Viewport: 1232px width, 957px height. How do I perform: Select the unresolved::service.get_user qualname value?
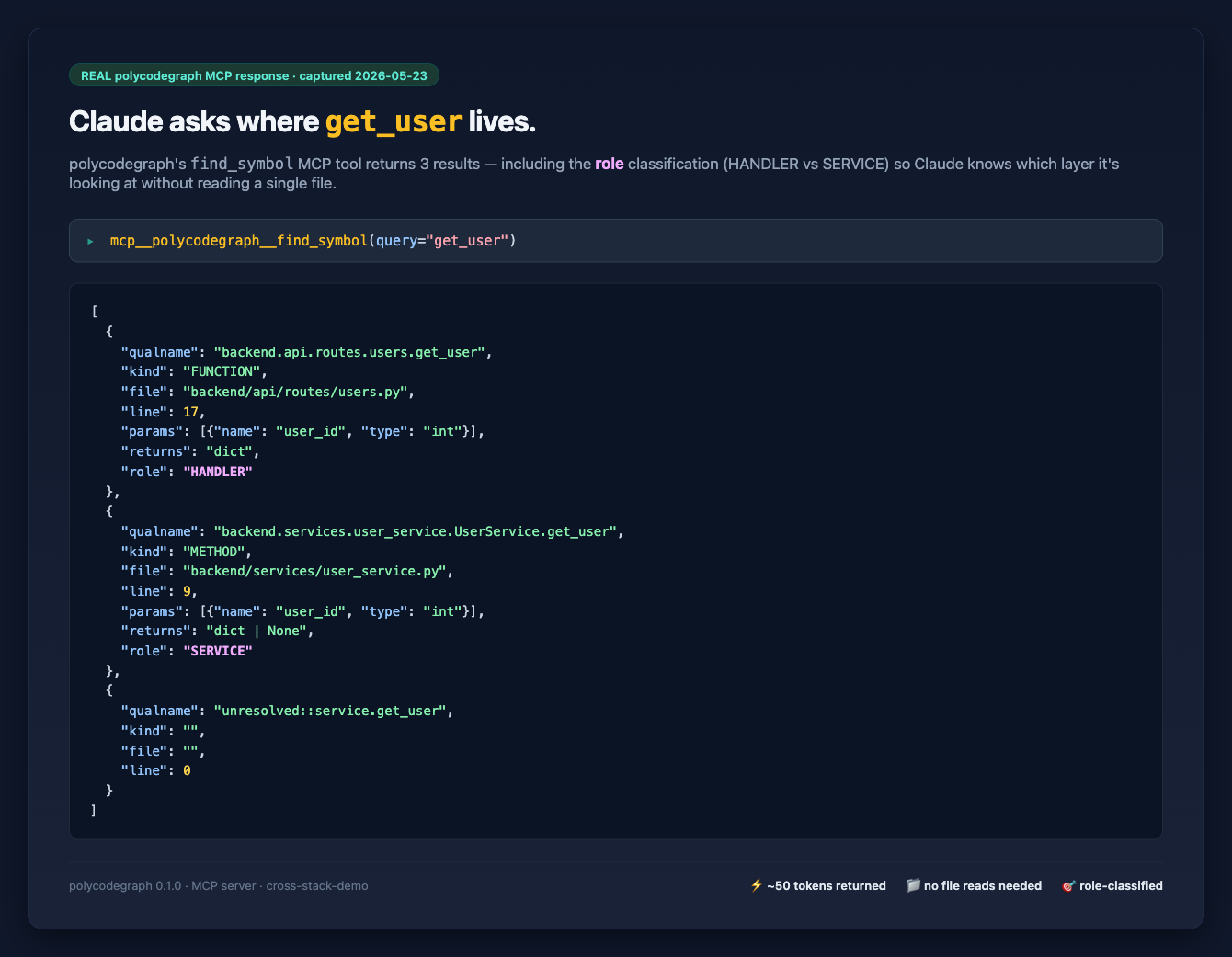pyautogui.click(x=330, y=711)
